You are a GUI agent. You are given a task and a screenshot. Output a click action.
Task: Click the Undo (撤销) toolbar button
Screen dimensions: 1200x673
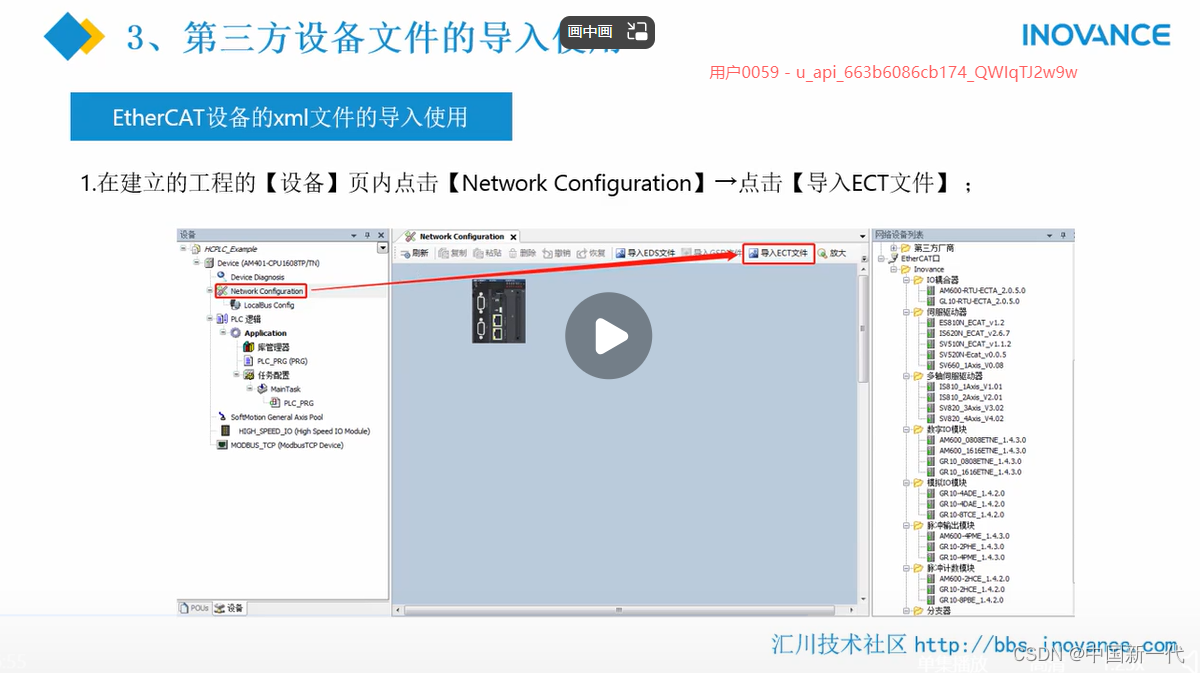pyautogui.click(x=556, y=253)
